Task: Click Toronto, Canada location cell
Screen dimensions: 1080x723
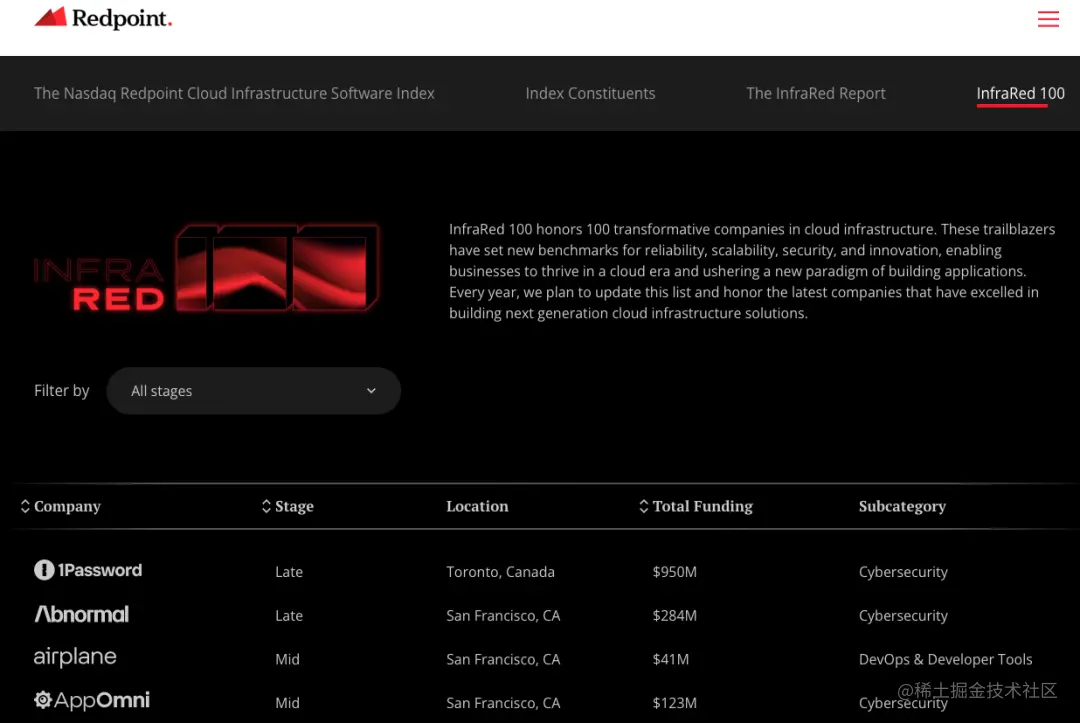Action: pyautogui.click(x=500, y=572)
